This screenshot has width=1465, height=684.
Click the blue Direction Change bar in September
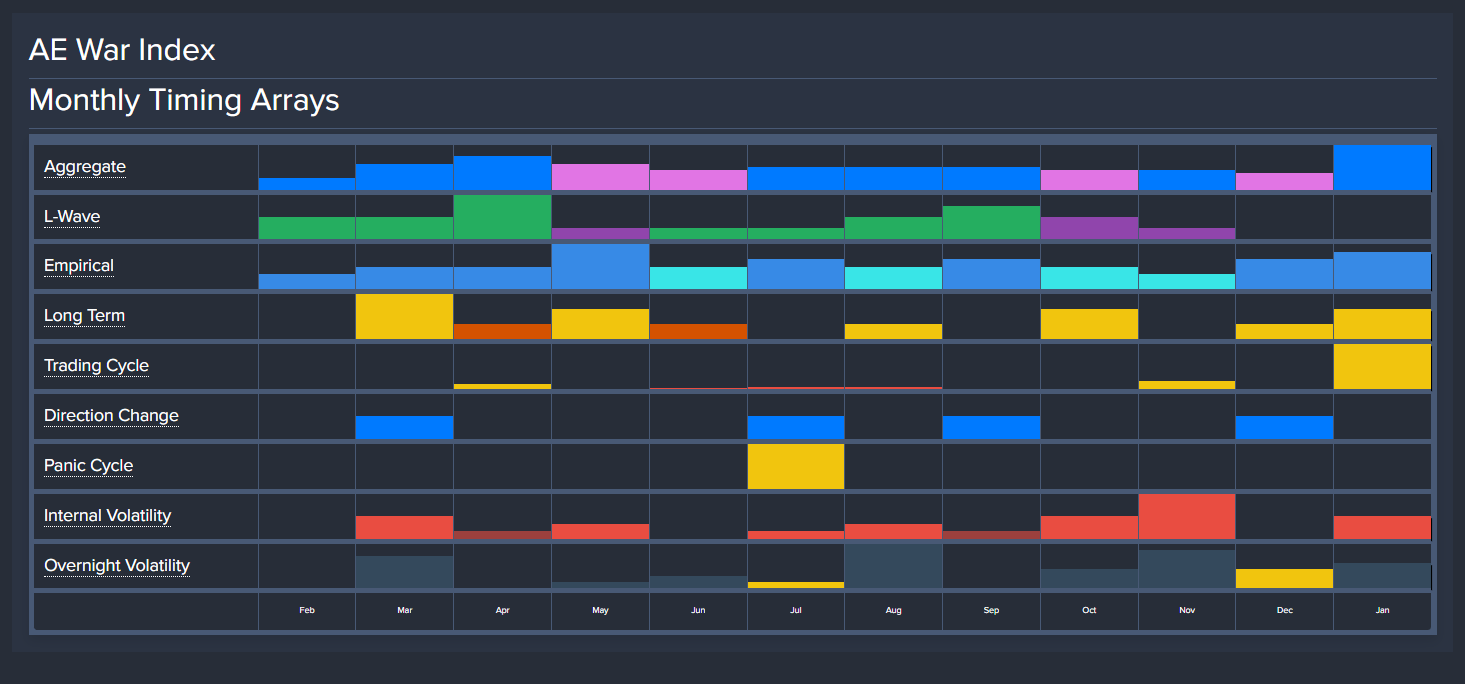tap(991, 428)
